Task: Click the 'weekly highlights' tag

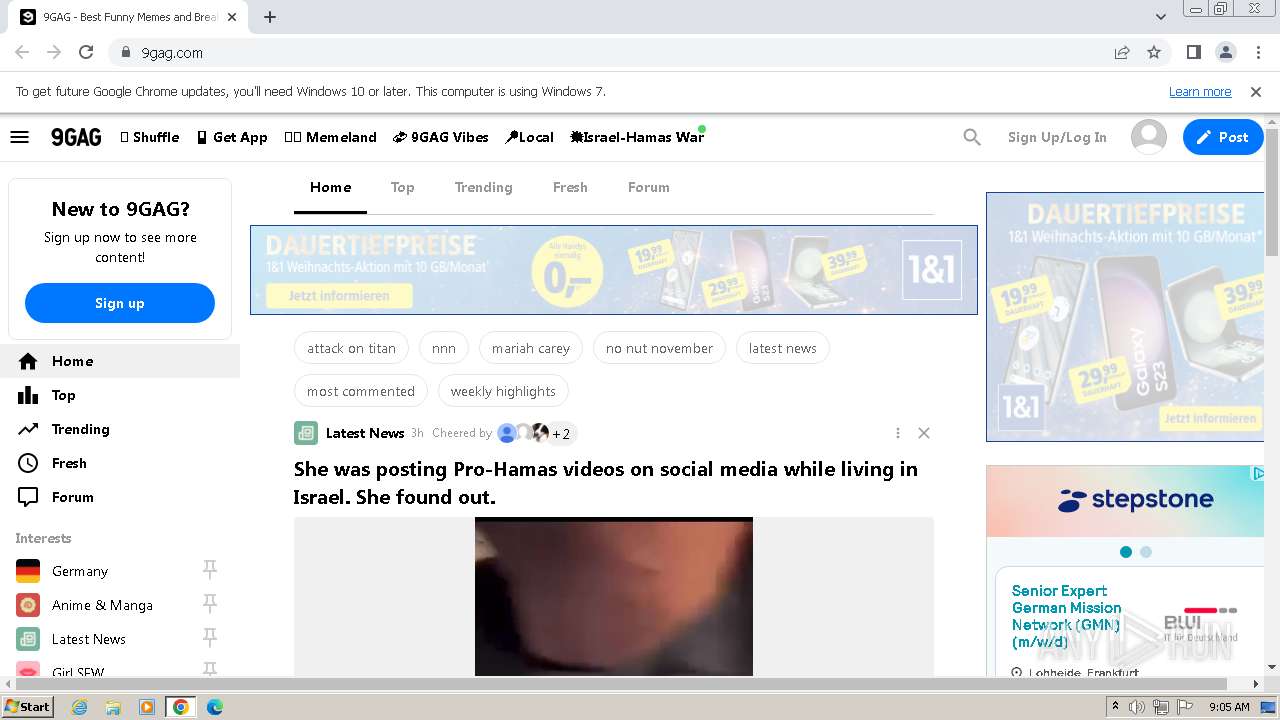Action: click(503, 391)
